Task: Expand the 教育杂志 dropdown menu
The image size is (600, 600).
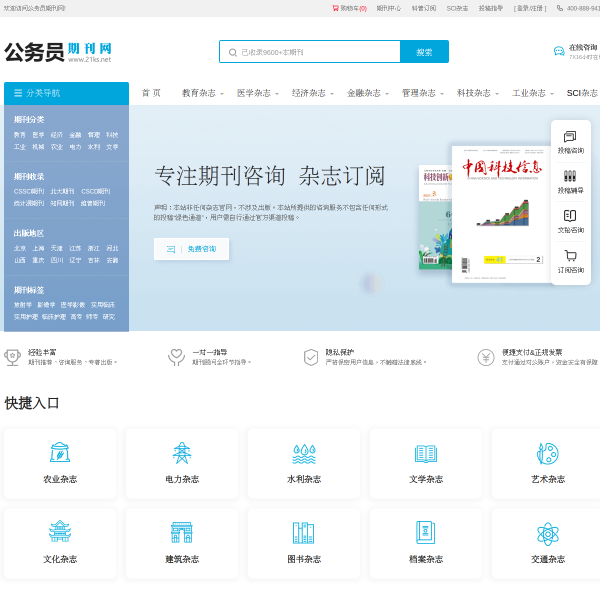Action: pos(202,93)
